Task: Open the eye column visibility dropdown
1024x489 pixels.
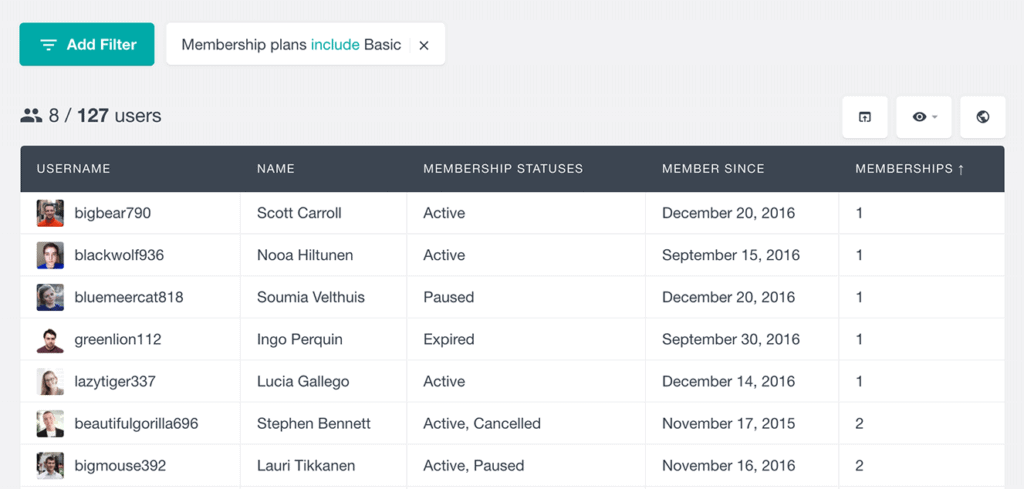Action: [x=923, y=118]
